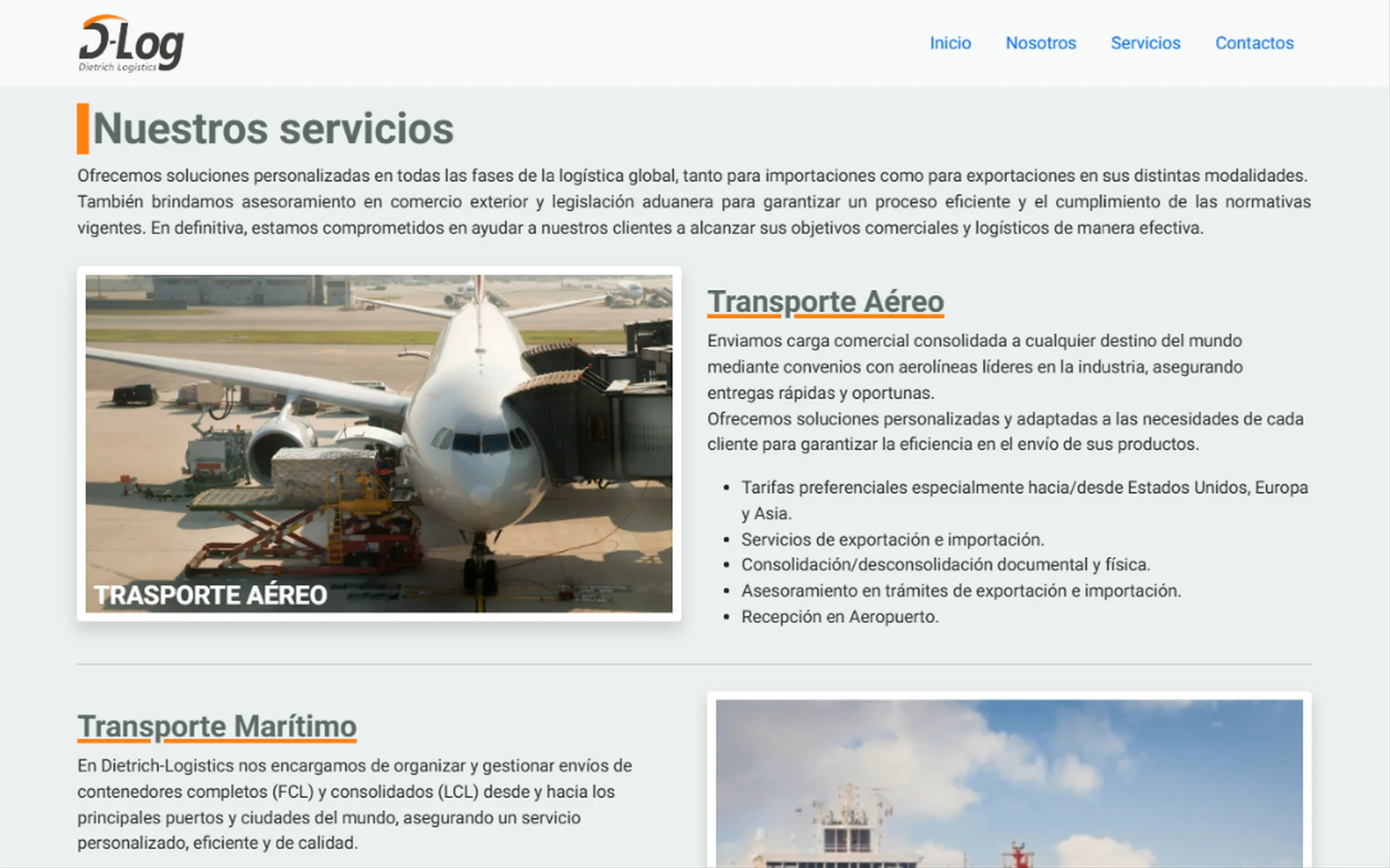The width and height of the screenshot is (1390, 868).
Task: Click the D-Log Dietrich Logistics logo
Action: pyautogui.click(x=131, y=43)
